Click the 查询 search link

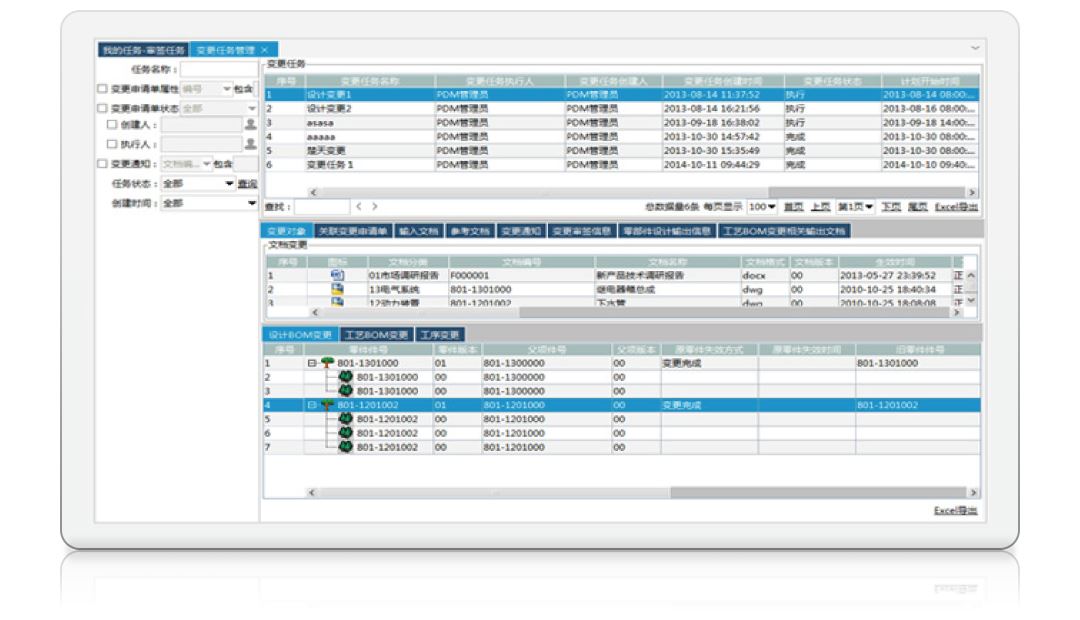pyautogui.click(x=247, y=184)
